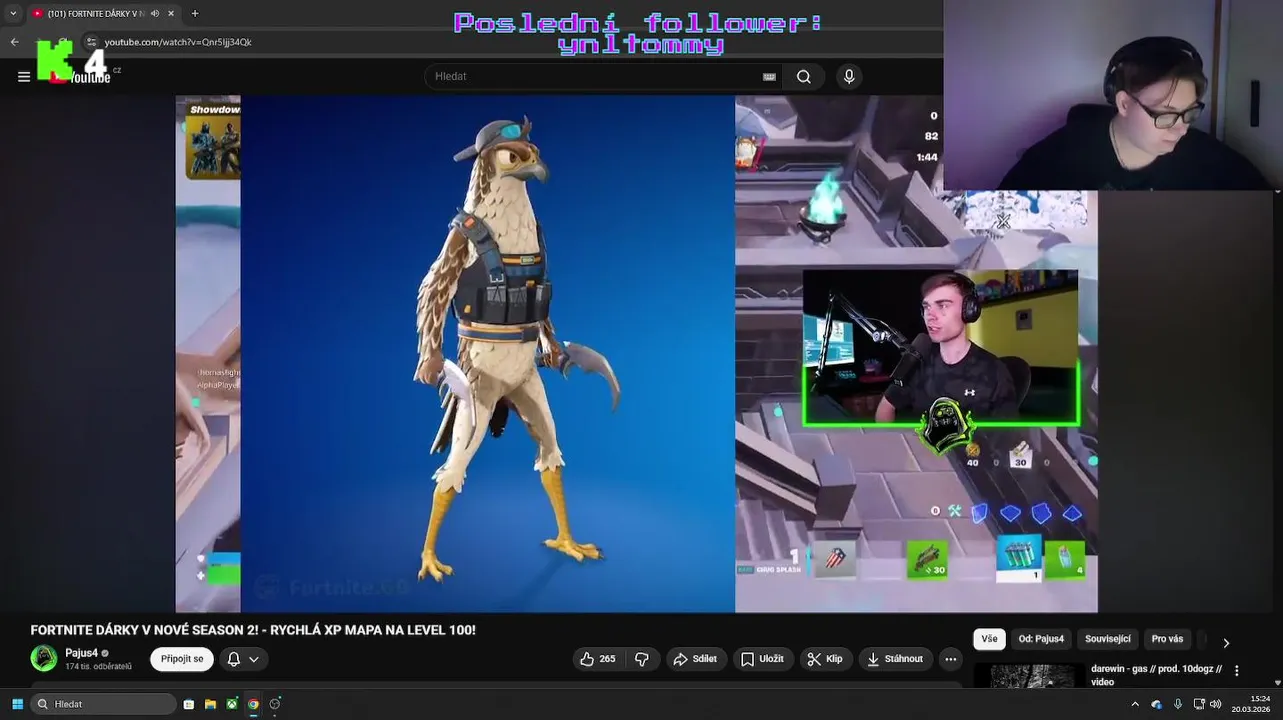Open Windows Start menu
This screenshot has height=720, width=1283.
pos(17,704)
